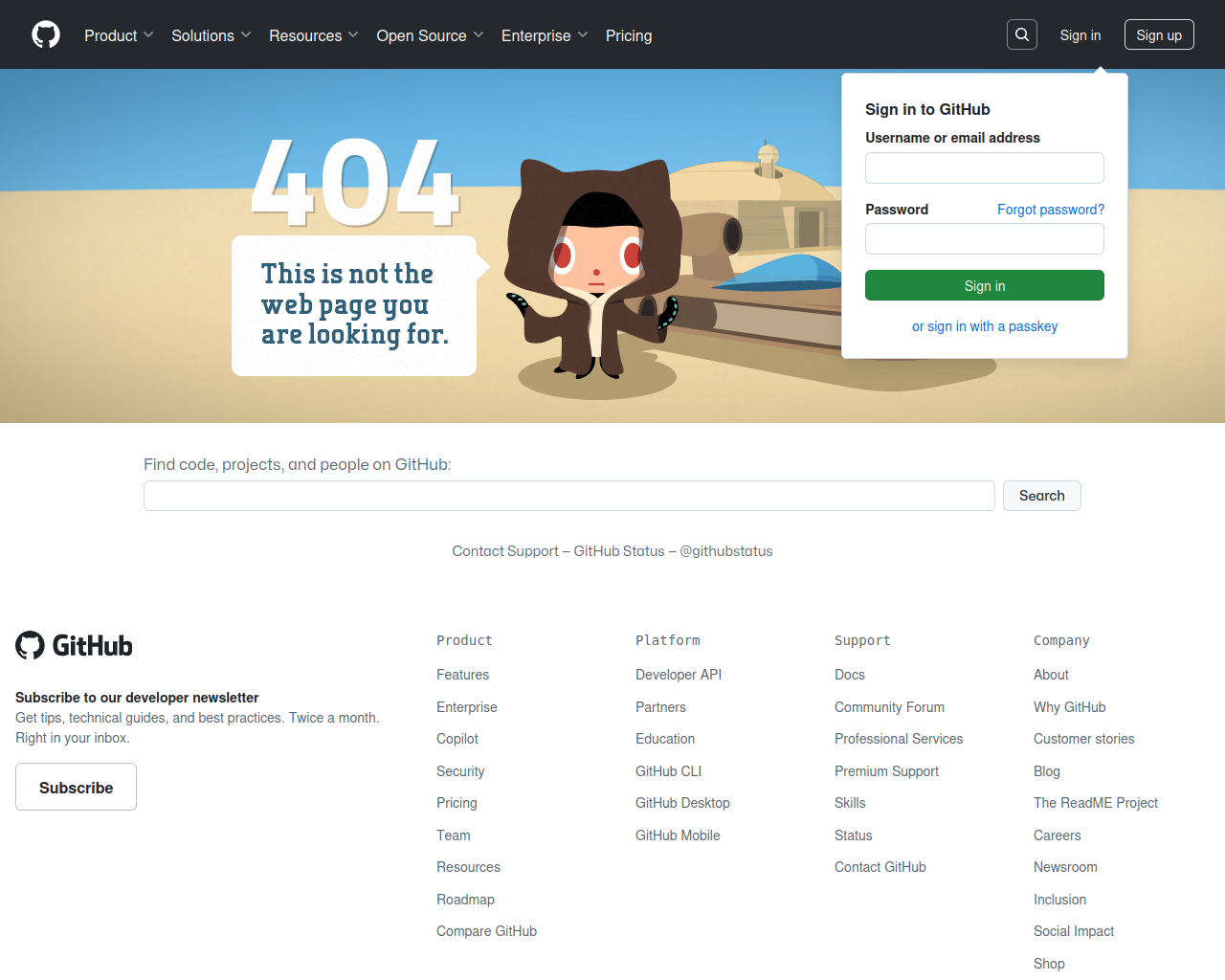Expand the Product dropdown menu

point(119,35)
